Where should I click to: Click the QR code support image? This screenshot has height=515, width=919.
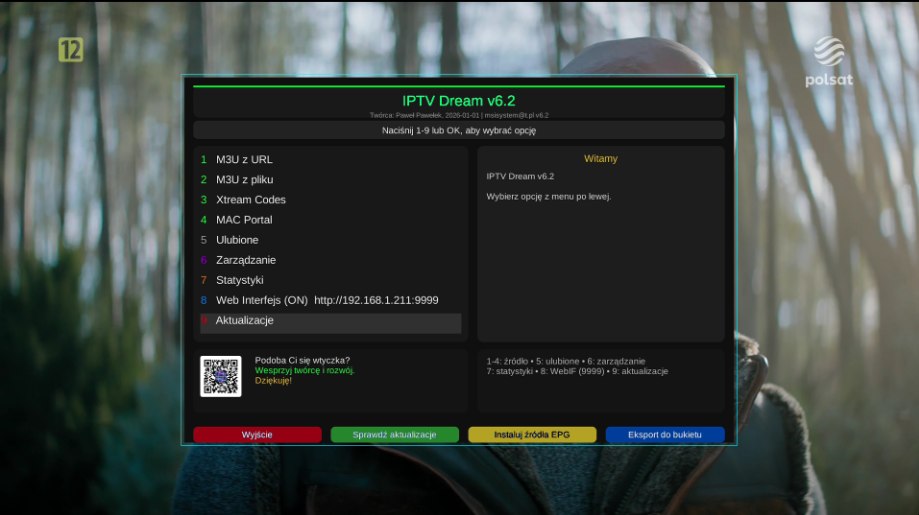220,376
